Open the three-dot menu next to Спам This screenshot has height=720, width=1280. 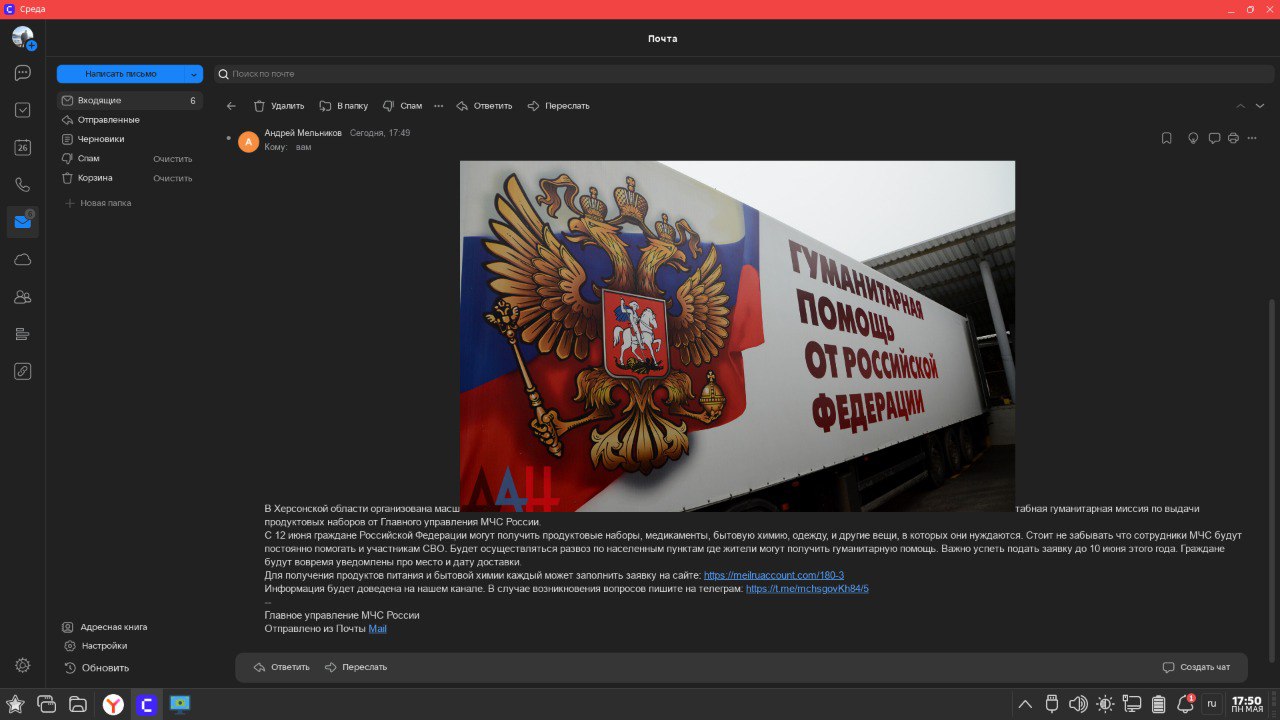pos(438,106)
